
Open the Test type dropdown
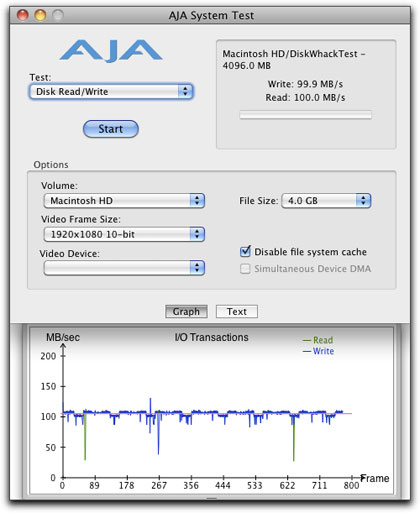coord(111,92)
